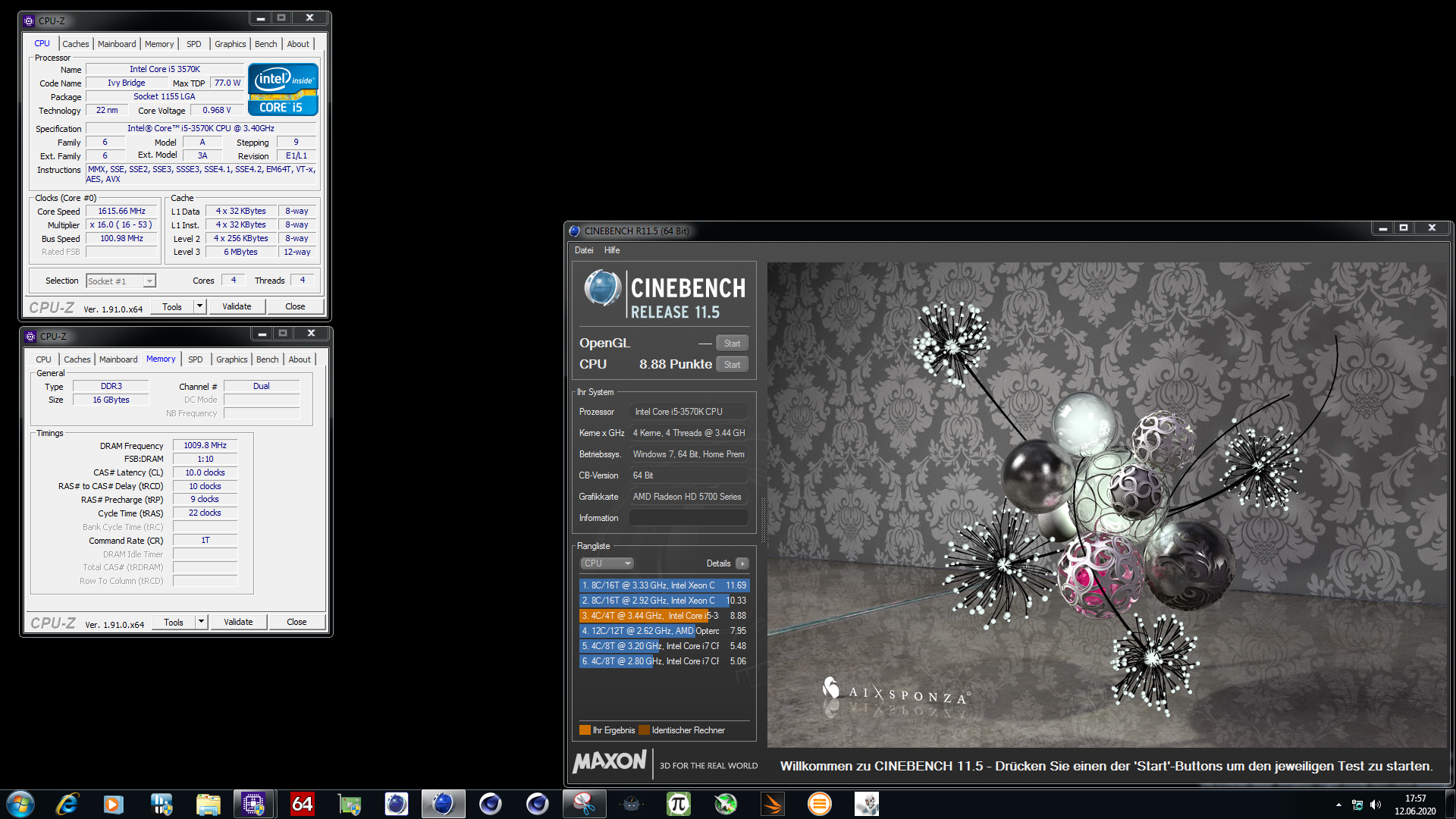Open the green arrow taskbar icon
Image resolution: width=1456 pixels, height=819 pixels.
tap(725, 804)
